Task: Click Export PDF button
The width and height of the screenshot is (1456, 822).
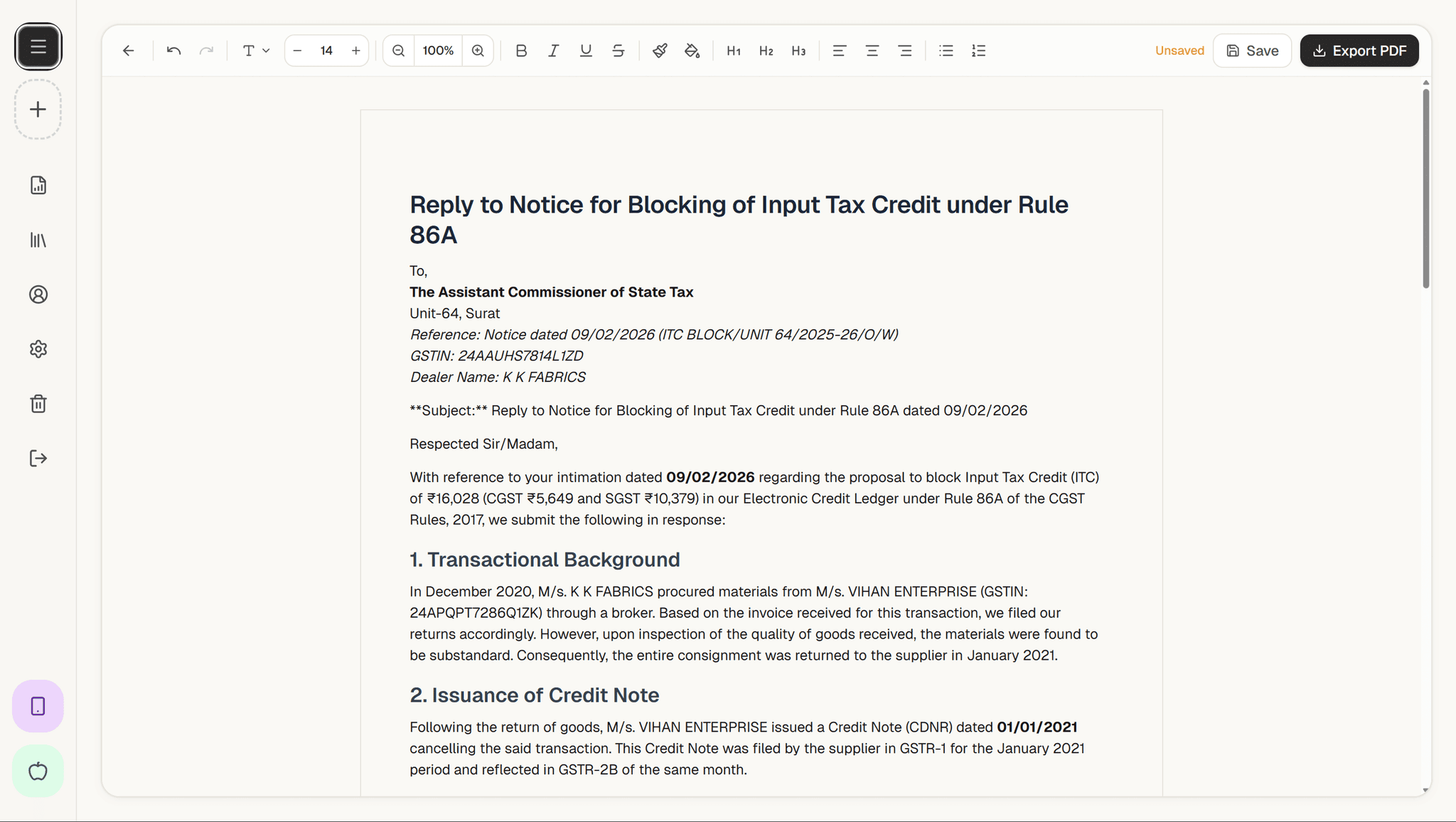Action: 1359,50
